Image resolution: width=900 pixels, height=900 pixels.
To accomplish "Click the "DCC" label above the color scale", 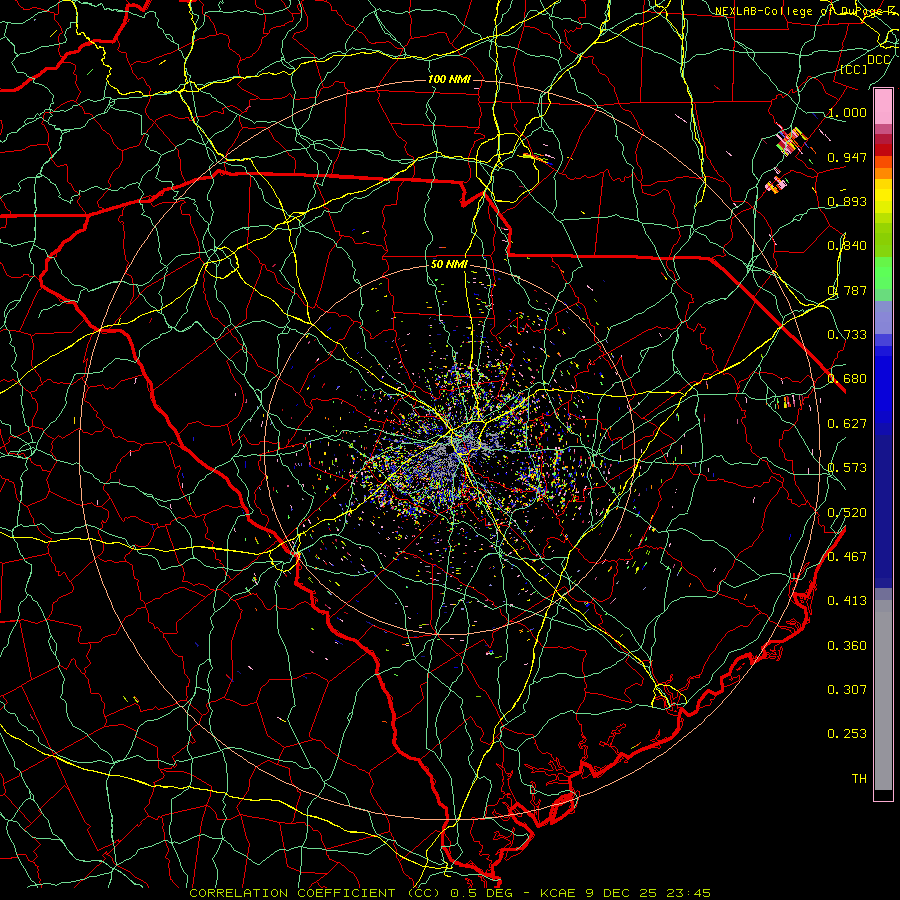I will (x=878, y=60).
